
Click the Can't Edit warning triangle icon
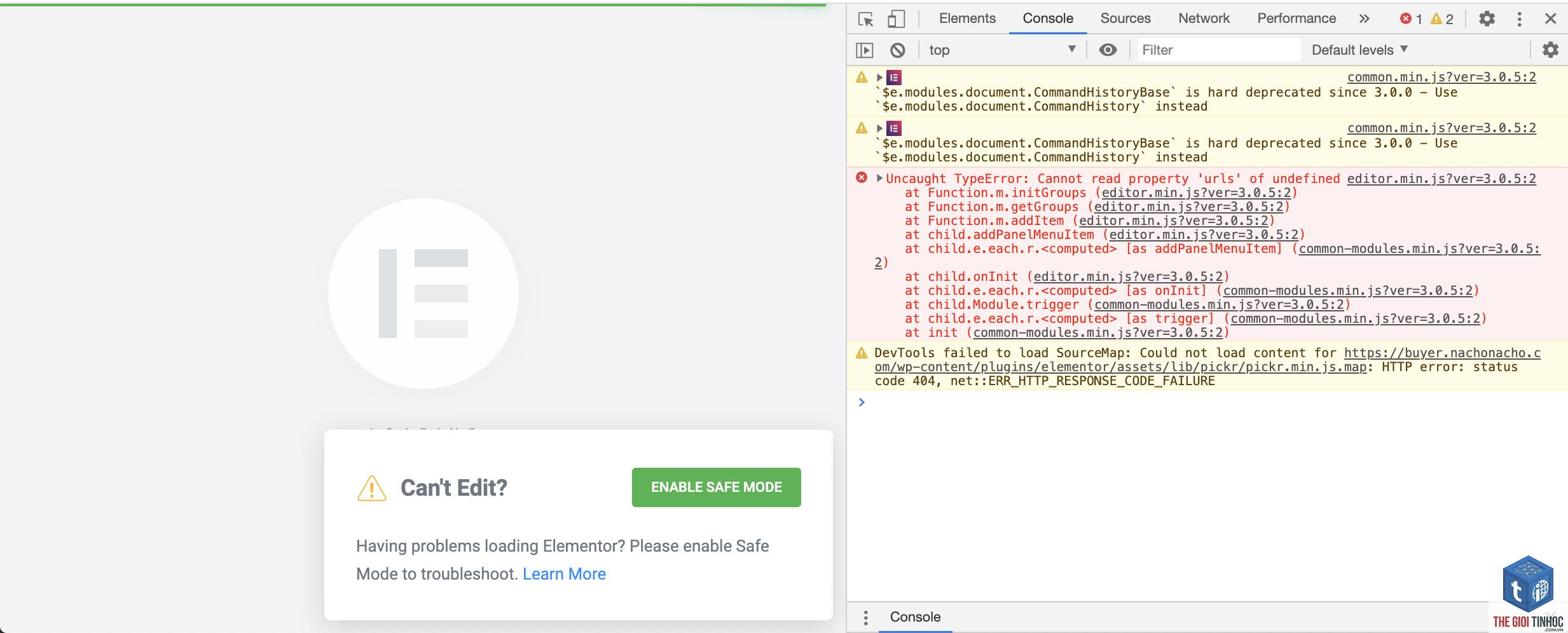point(372,488)
